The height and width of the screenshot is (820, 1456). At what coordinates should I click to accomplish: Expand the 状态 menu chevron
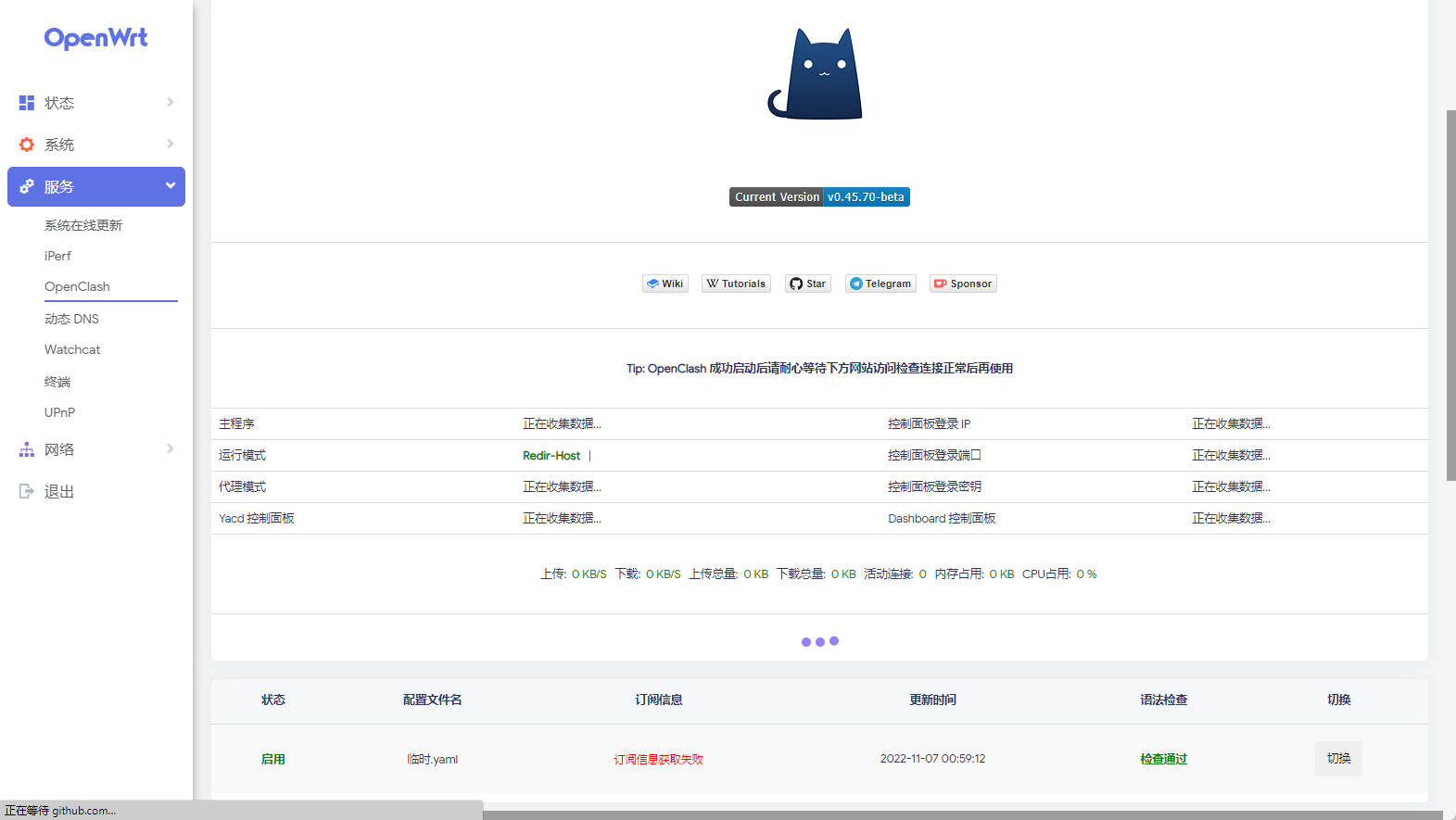[x=171, y=102]
